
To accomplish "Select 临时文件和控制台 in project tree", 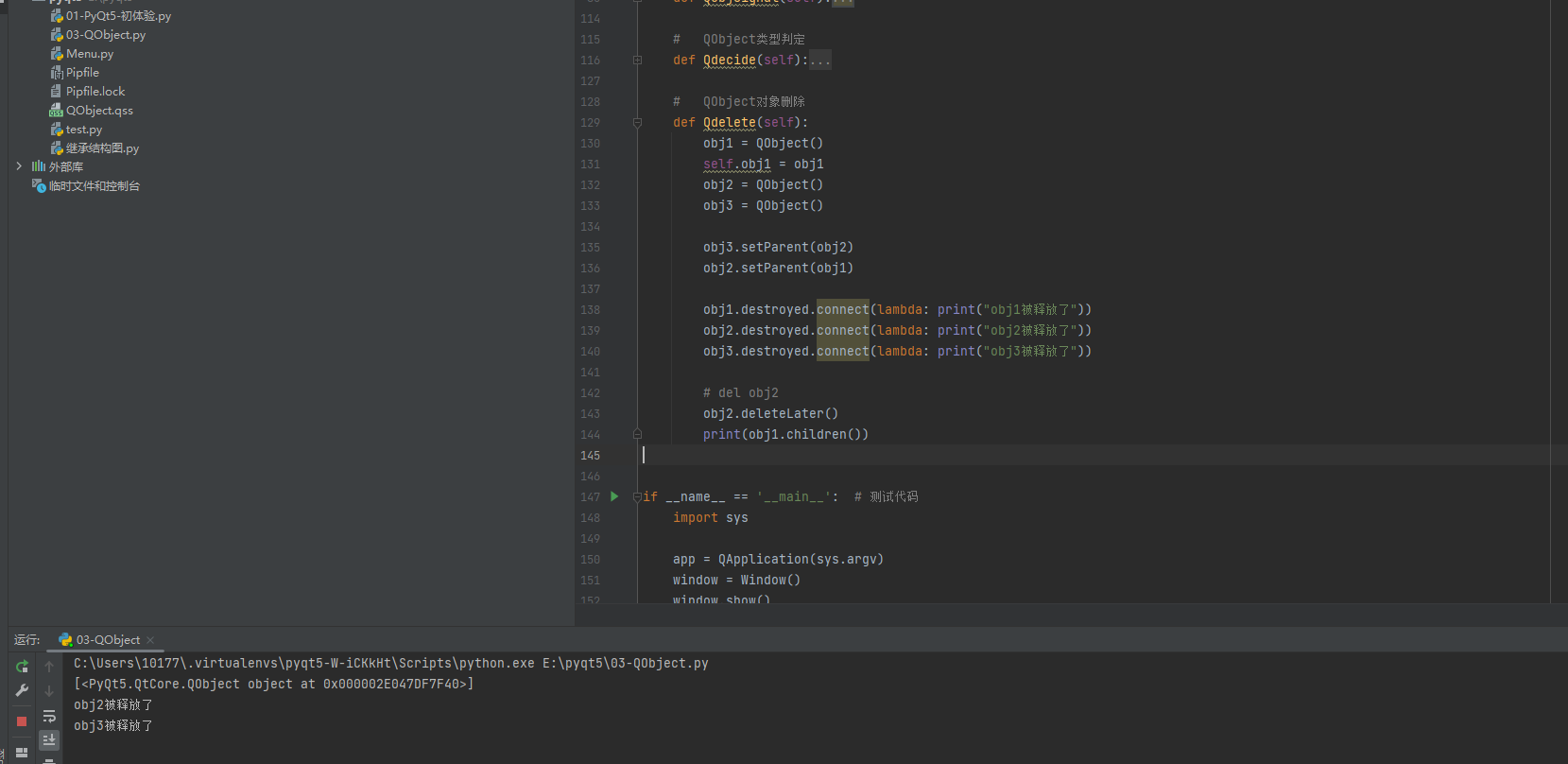I will [94, 186].
